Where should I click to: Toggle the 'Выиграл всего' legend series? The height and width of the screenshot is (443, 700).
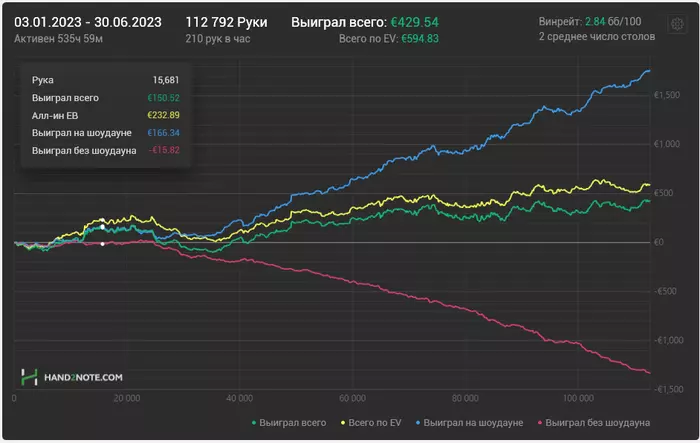click(x=289, y=422)
